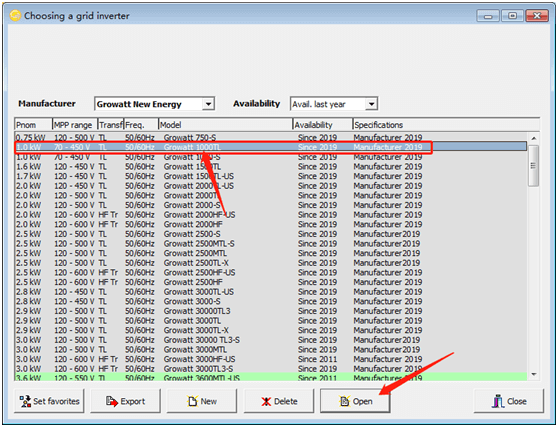The width and height of the screenshot is (558, 427).
Task: Click the Export button arrow icon
Action: 112,401
